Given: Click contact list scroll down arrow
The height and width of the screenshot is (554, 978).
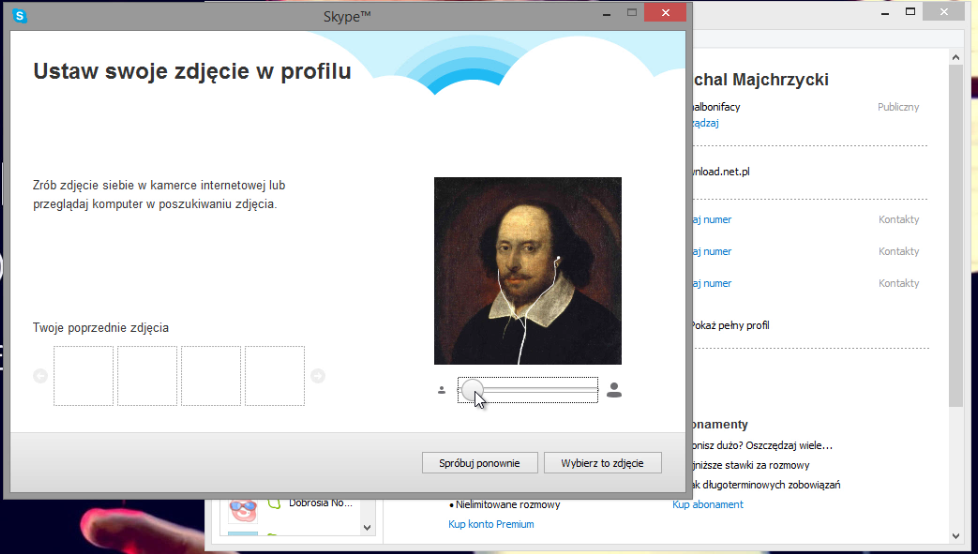Looking at the screenshot, I should click(x=367, y=528).
